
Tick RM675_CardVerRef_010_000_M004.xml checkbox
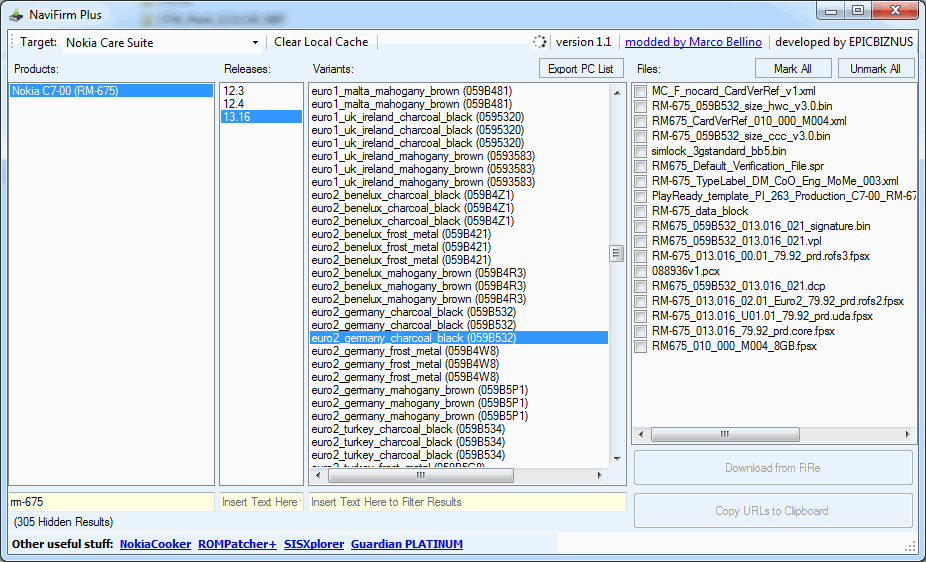click(640, 121)
